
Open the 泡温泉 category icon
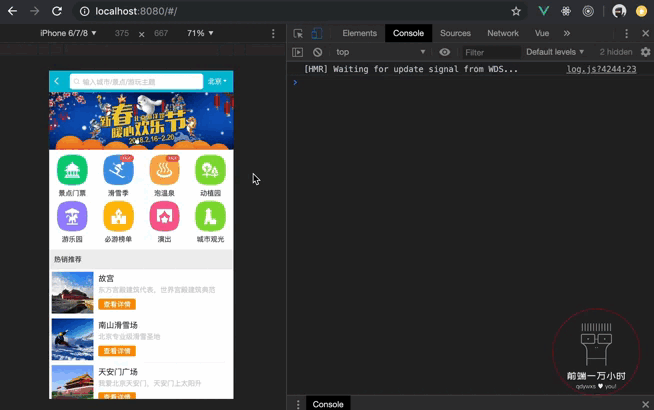pyautogui.click(x=164, y=170)
